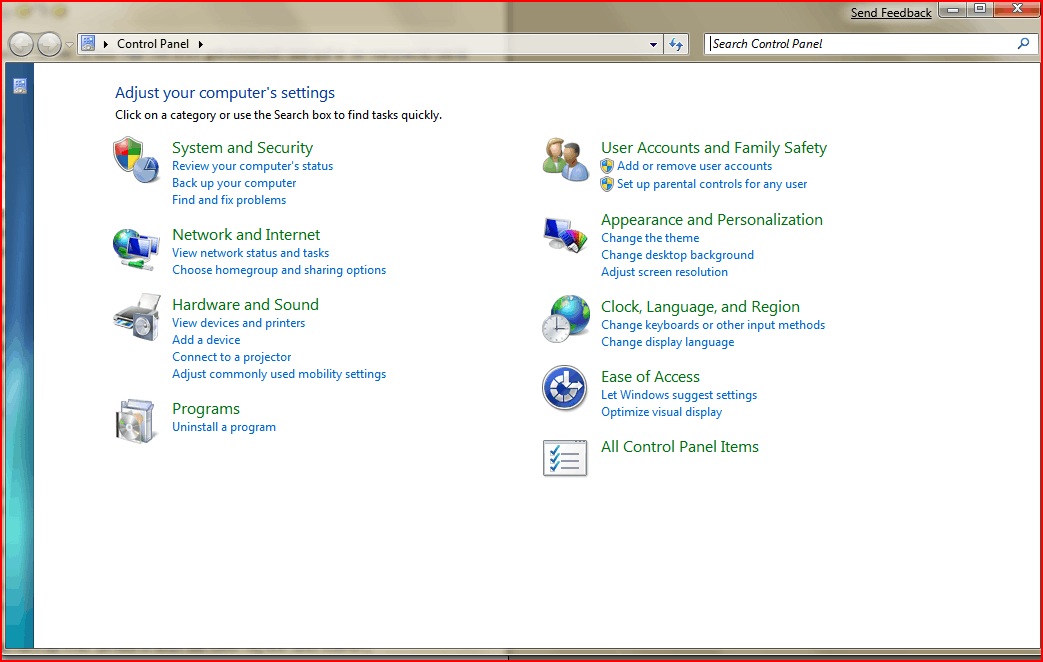The width and height of the screenshot is (1043, 662).
Task: Open Find and fix problems
Action: [x=229, y=200]
